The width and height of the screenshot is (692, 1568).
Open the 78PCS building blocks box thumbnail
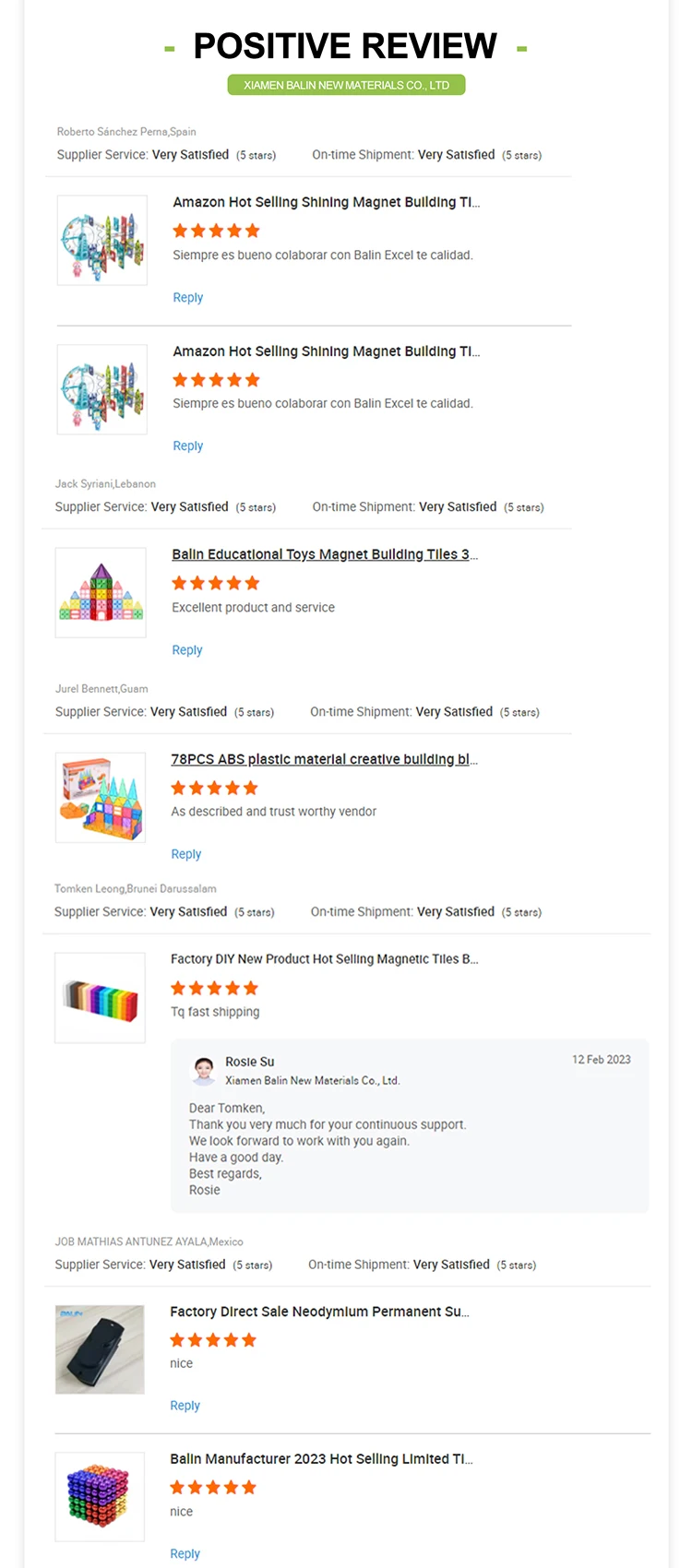[101, 798]
